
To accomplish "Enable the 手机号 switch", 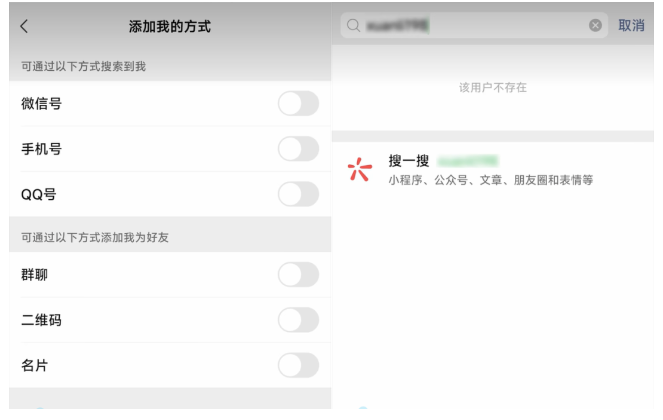I will [x=298, y=149].
